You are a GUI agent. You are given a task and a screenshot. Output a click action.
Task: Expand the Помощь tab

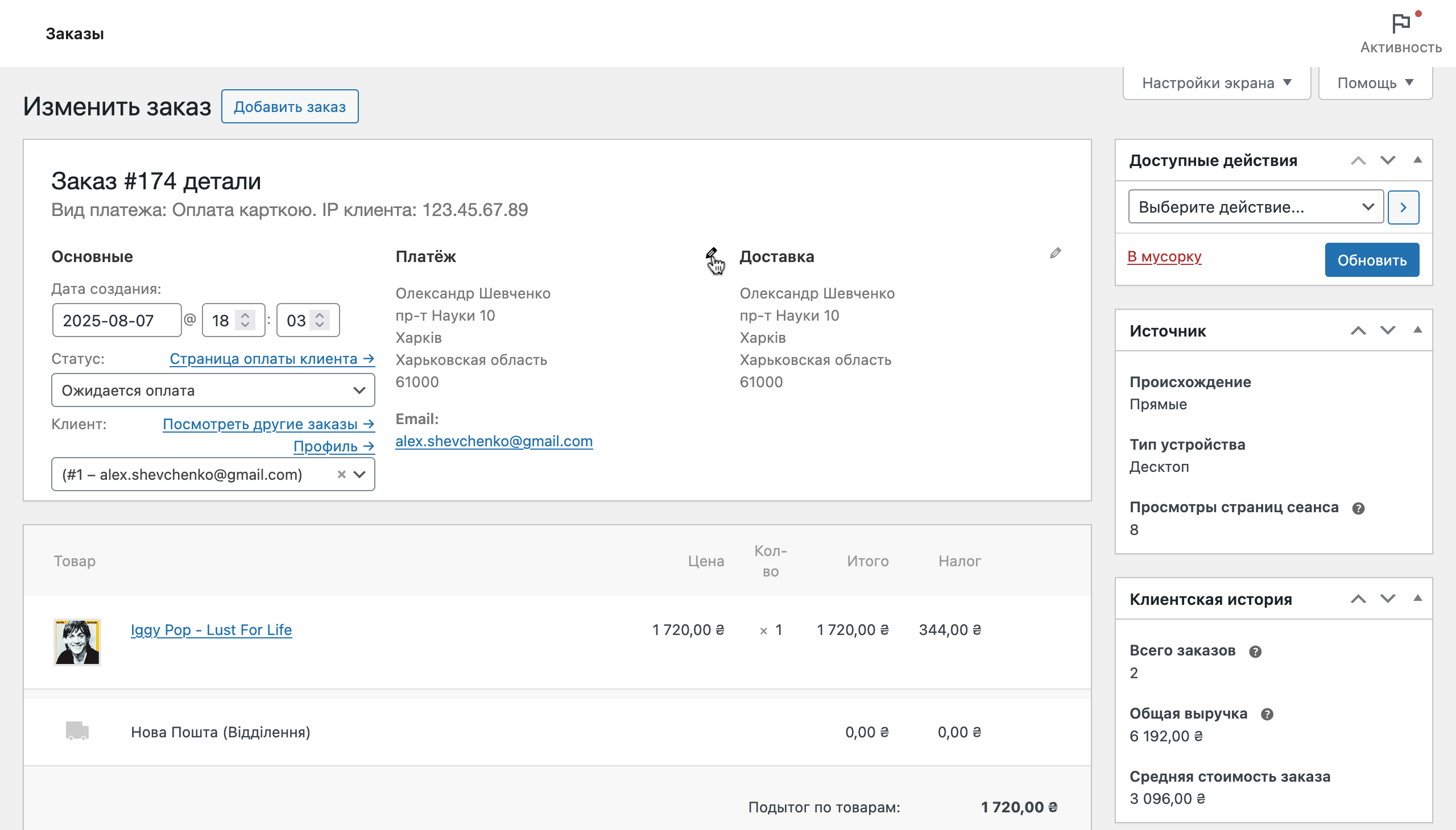[x=1375, y=83]
